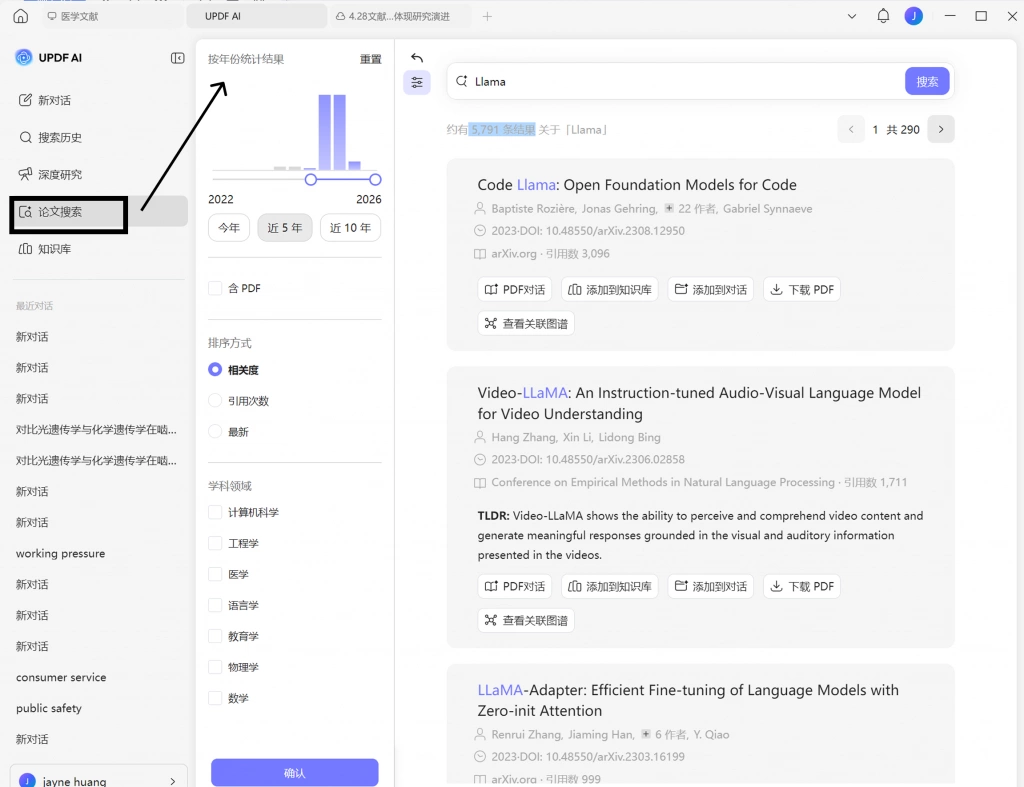Screen dimensions: 1024x787
Task: Add a new tab with plus icon
Action: pyautogui.click(x=487, y=16)
